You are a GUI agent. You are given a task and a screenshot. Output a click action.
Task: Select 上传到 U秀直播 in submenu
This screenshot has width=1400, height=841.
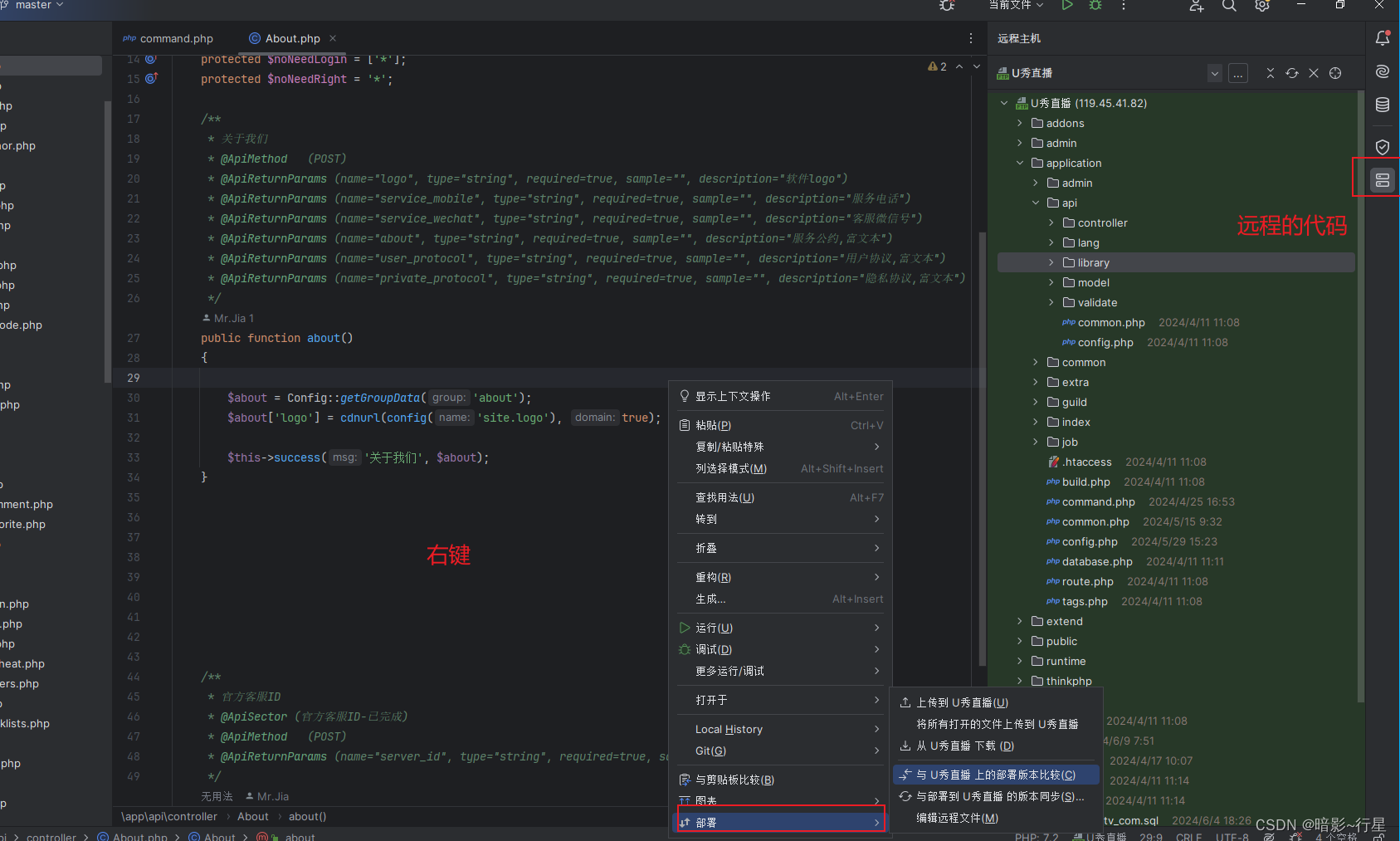[x=996, y=702]
